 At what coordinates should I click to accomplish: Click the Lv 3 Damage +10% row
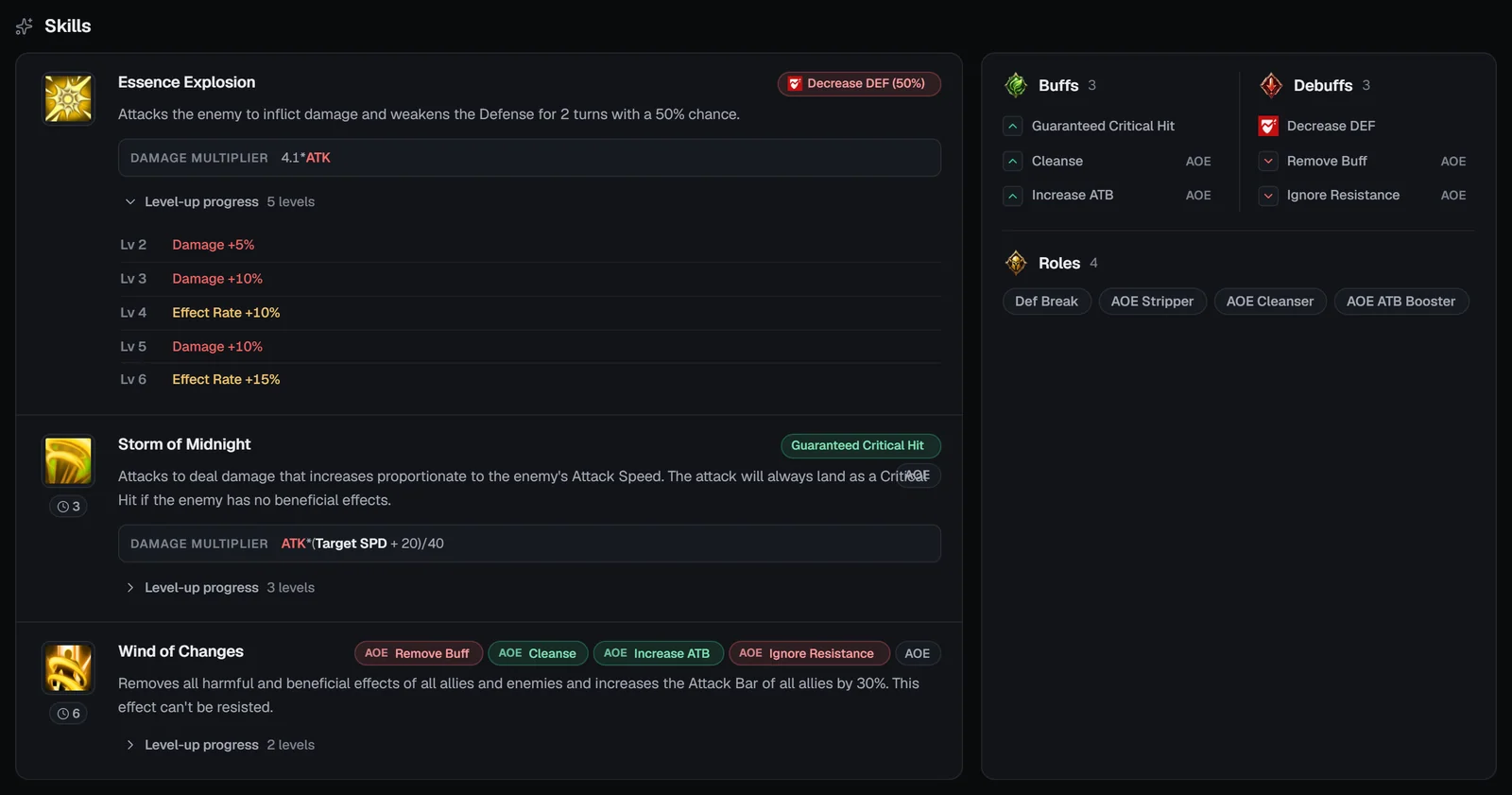point(529,279)
